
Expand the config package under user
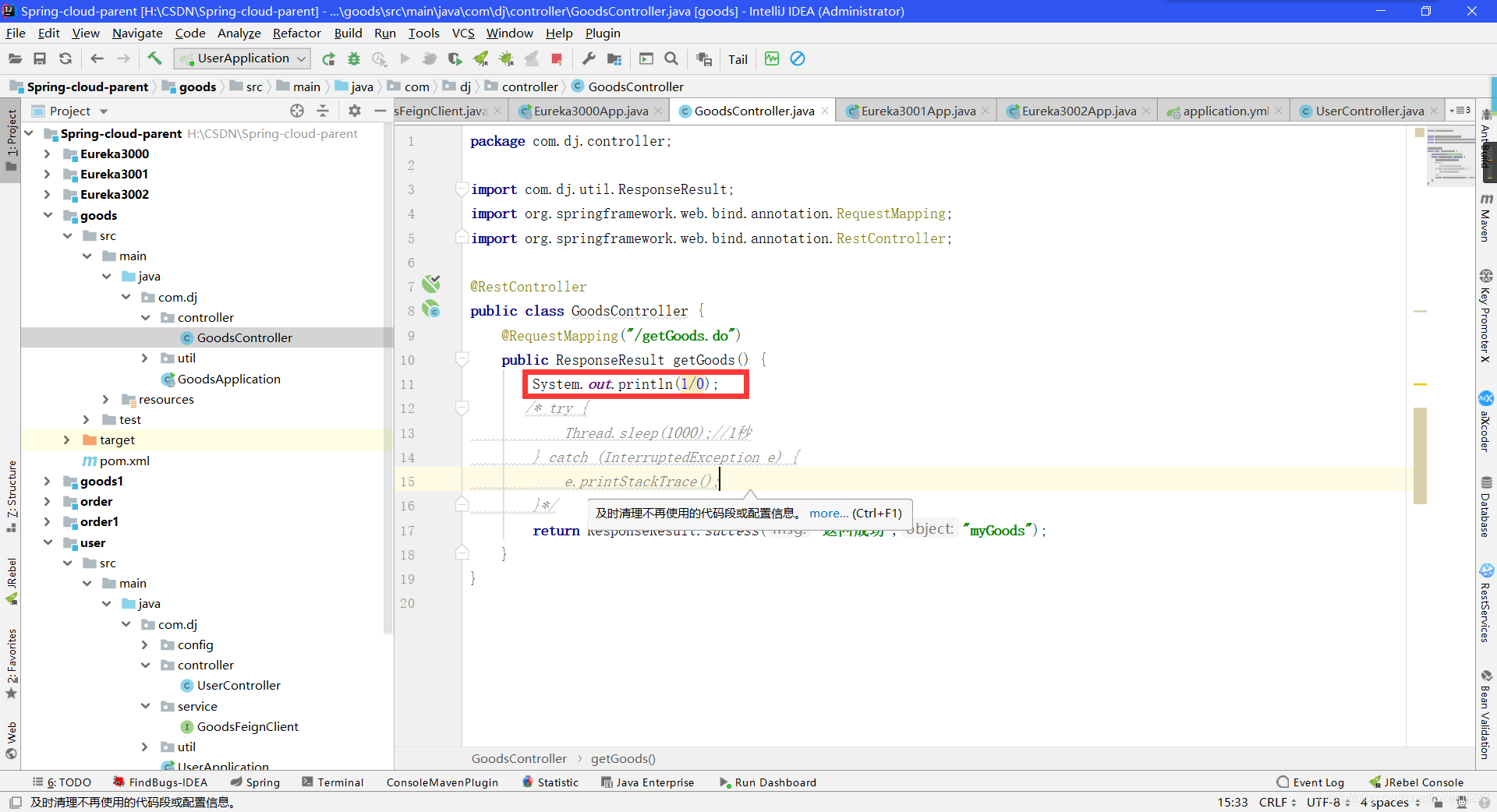(145, 645)
